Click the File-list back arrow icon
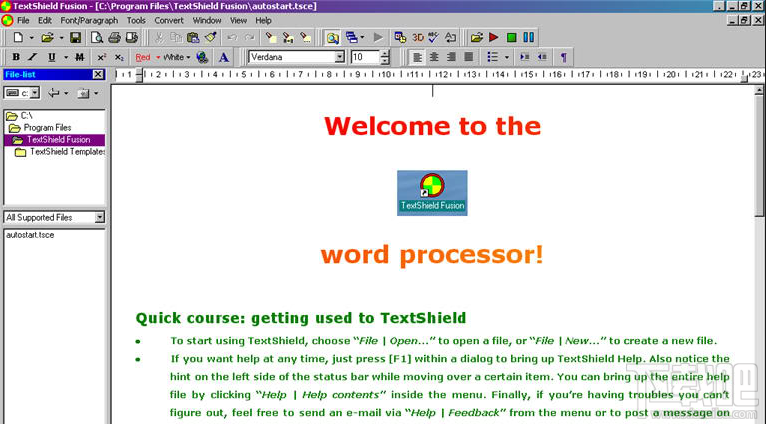The height and width of the screenshot is (424, 766). pyautogui.click(x=53, y=93)
